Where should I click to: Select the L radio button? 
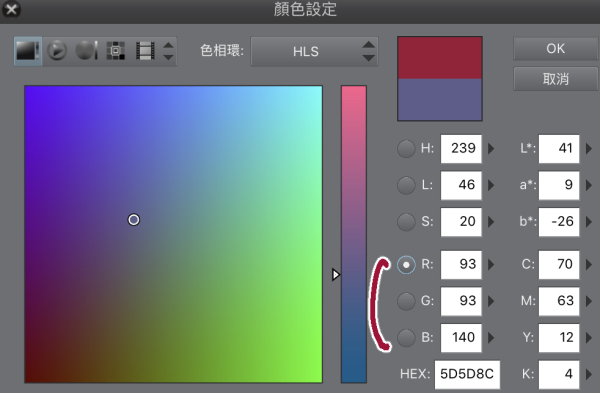coord(406,185)
